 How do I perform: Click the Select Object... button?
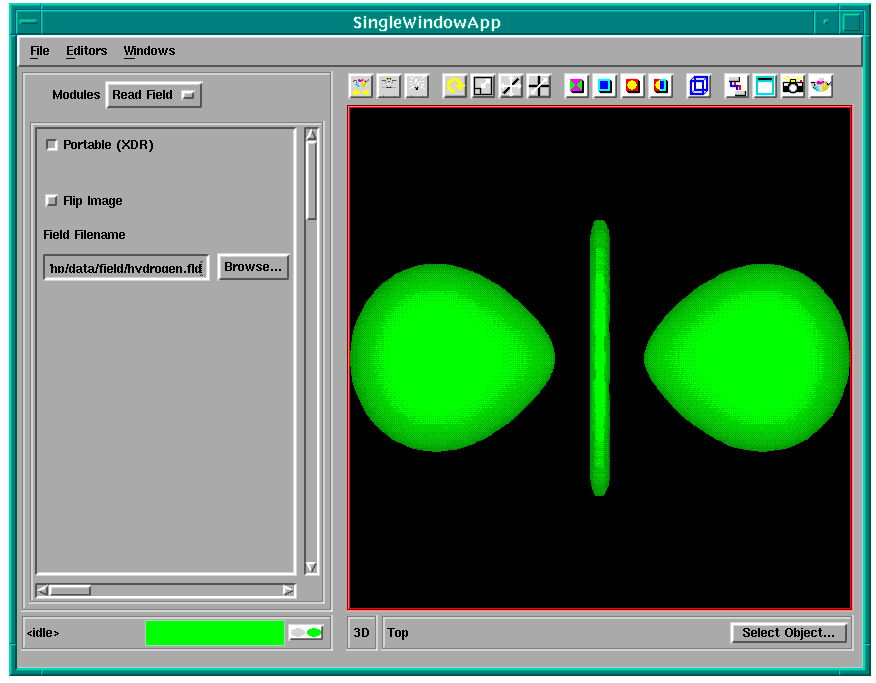click(788, 633)
